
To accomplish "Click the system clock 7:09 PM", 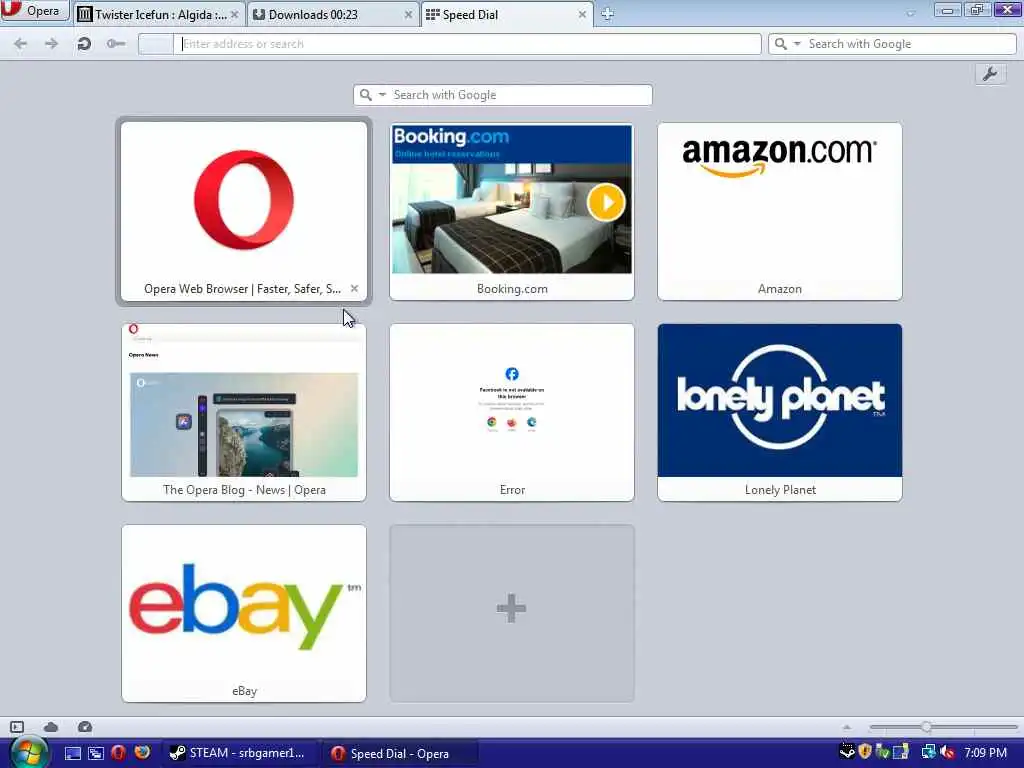I will click(985, 753).
